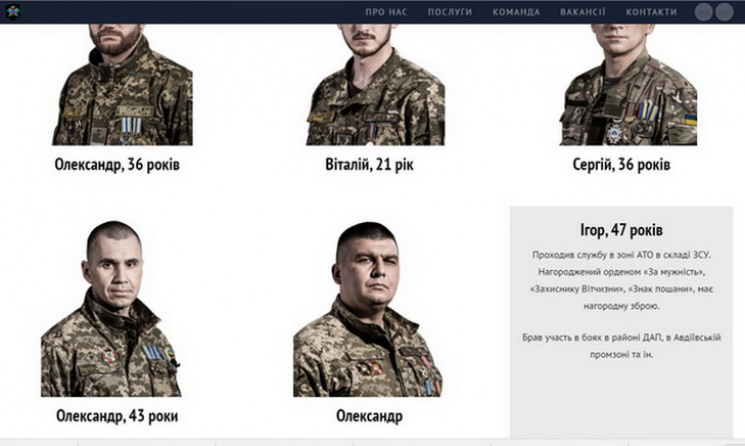Click the photo of Сергій, 36 років

pos(628,85)
